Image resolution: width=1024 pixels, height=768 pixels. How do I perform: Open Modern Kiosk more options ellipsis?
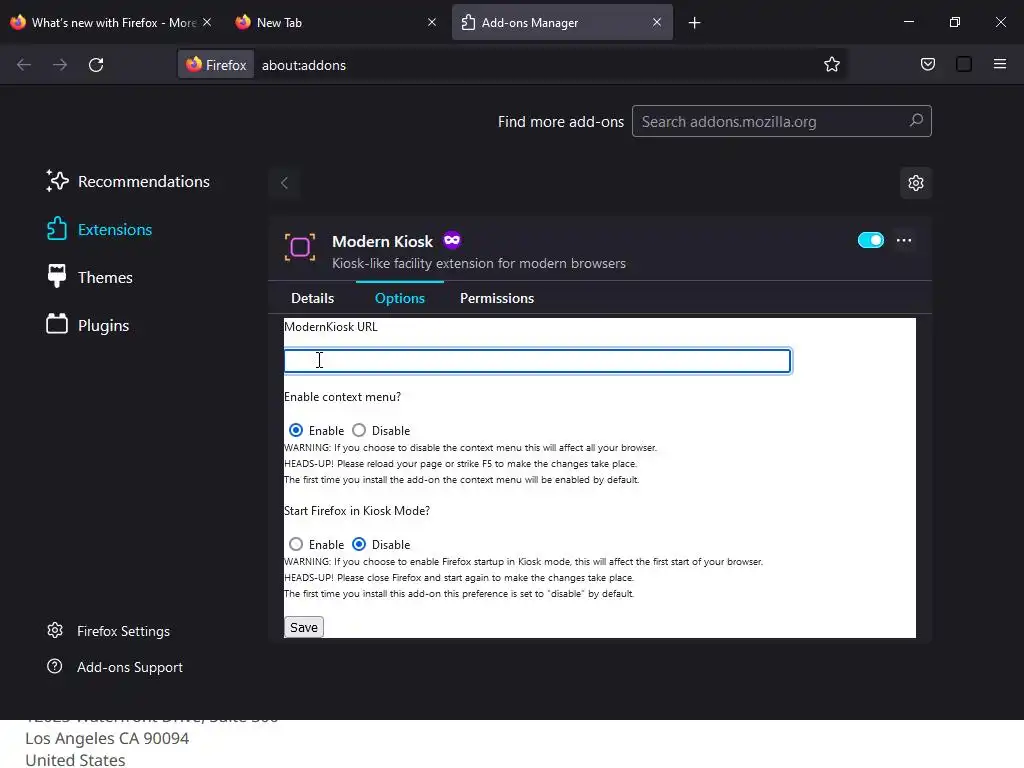pos(904,240)
